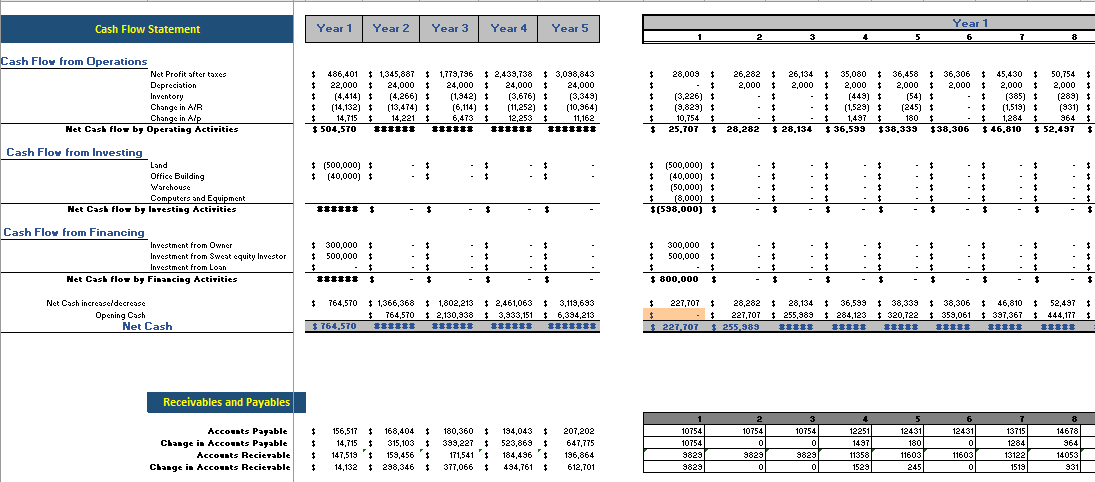Screen dimensions: 1095x482
Task: Select the monthly Year 1 gray header bar
Action: click(869, 23)
